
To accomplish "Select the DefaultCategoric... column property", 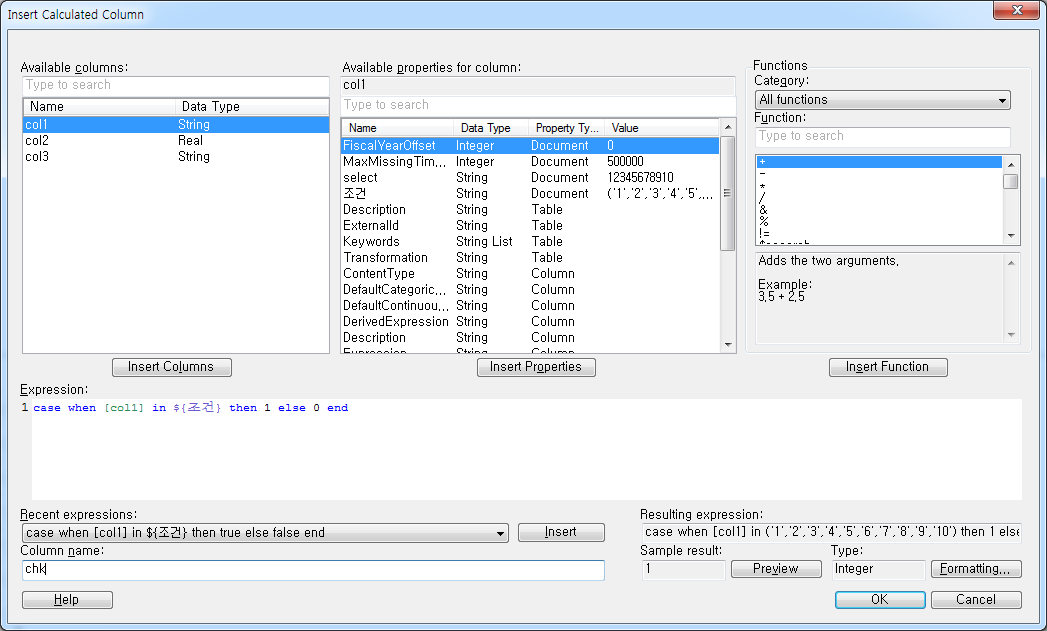I will click(530, 290).
